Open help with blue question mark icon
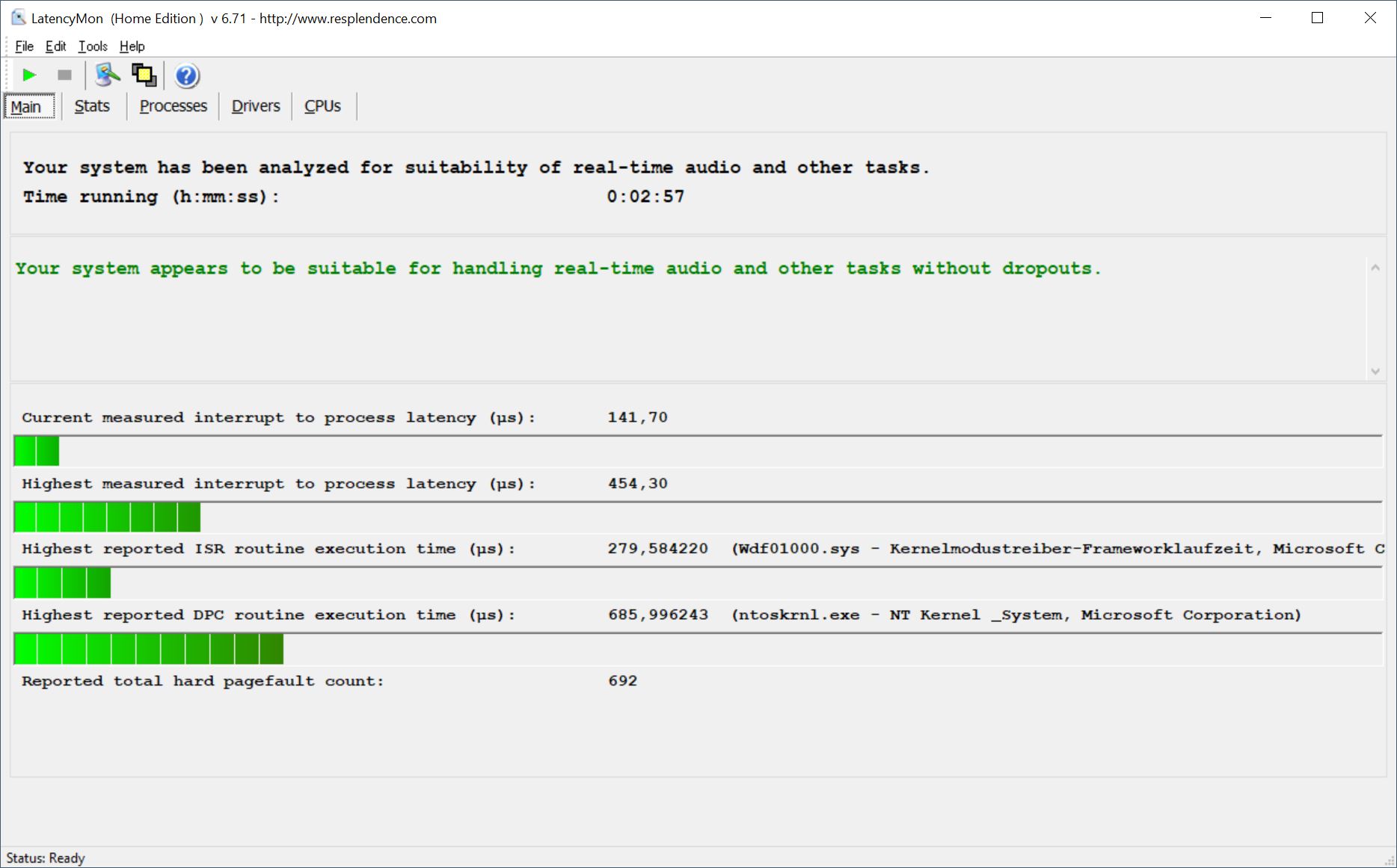Screen dimensions: 1397x868 186,76
